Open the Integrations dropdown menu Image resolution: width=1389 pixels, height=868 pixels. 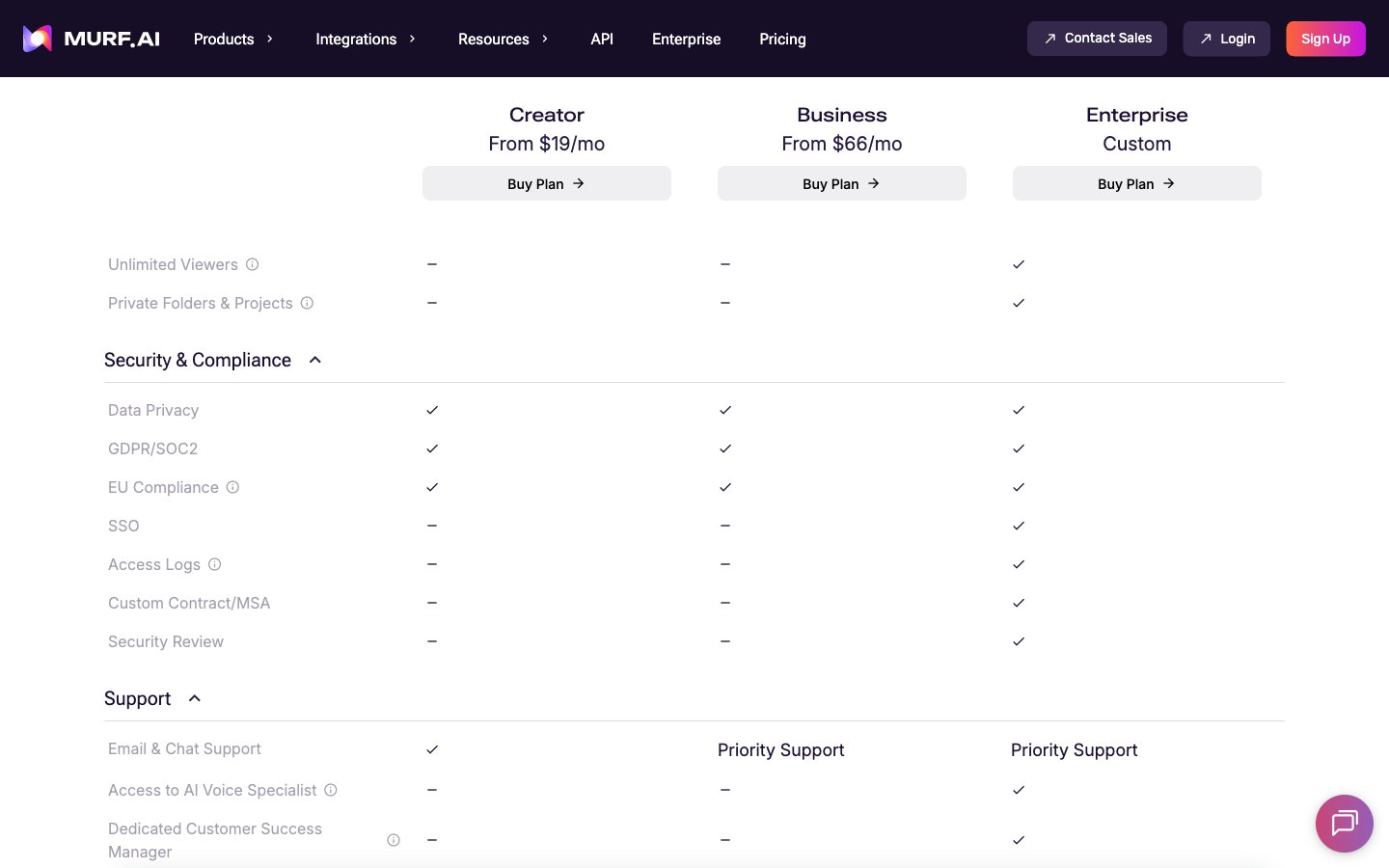[366, 39]
